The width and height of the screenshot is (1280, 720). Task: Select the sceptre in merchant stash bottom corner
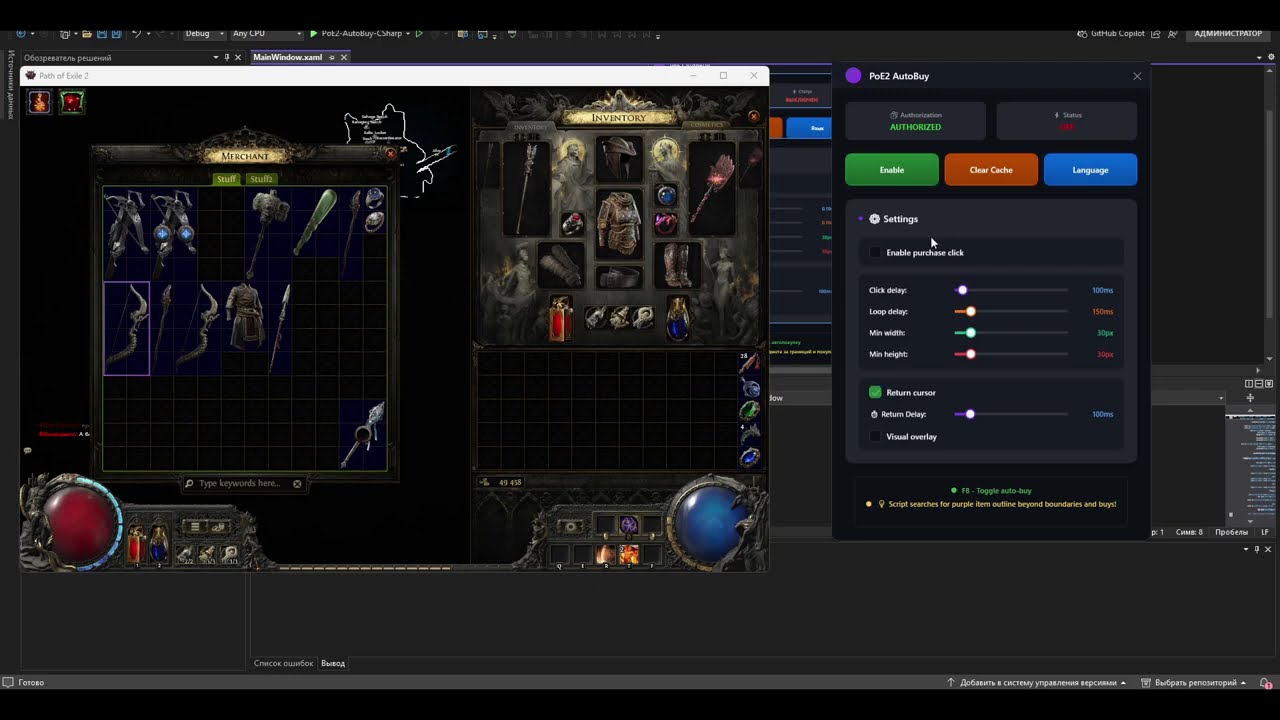click(363, 435)
